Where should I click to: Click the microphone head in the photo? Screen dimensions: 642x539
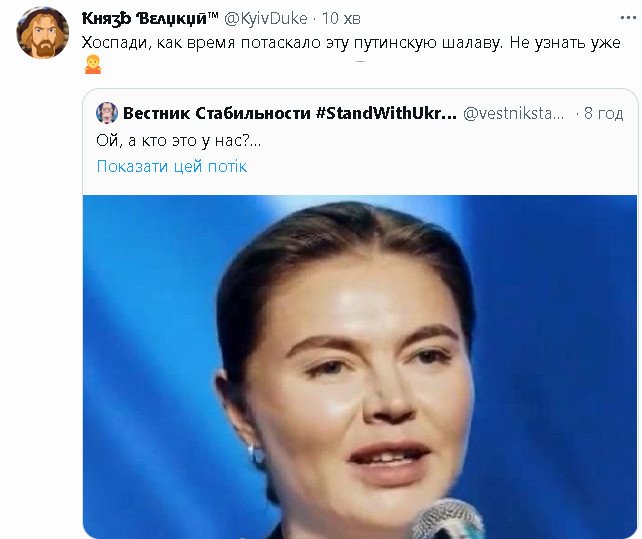(447, 520)
